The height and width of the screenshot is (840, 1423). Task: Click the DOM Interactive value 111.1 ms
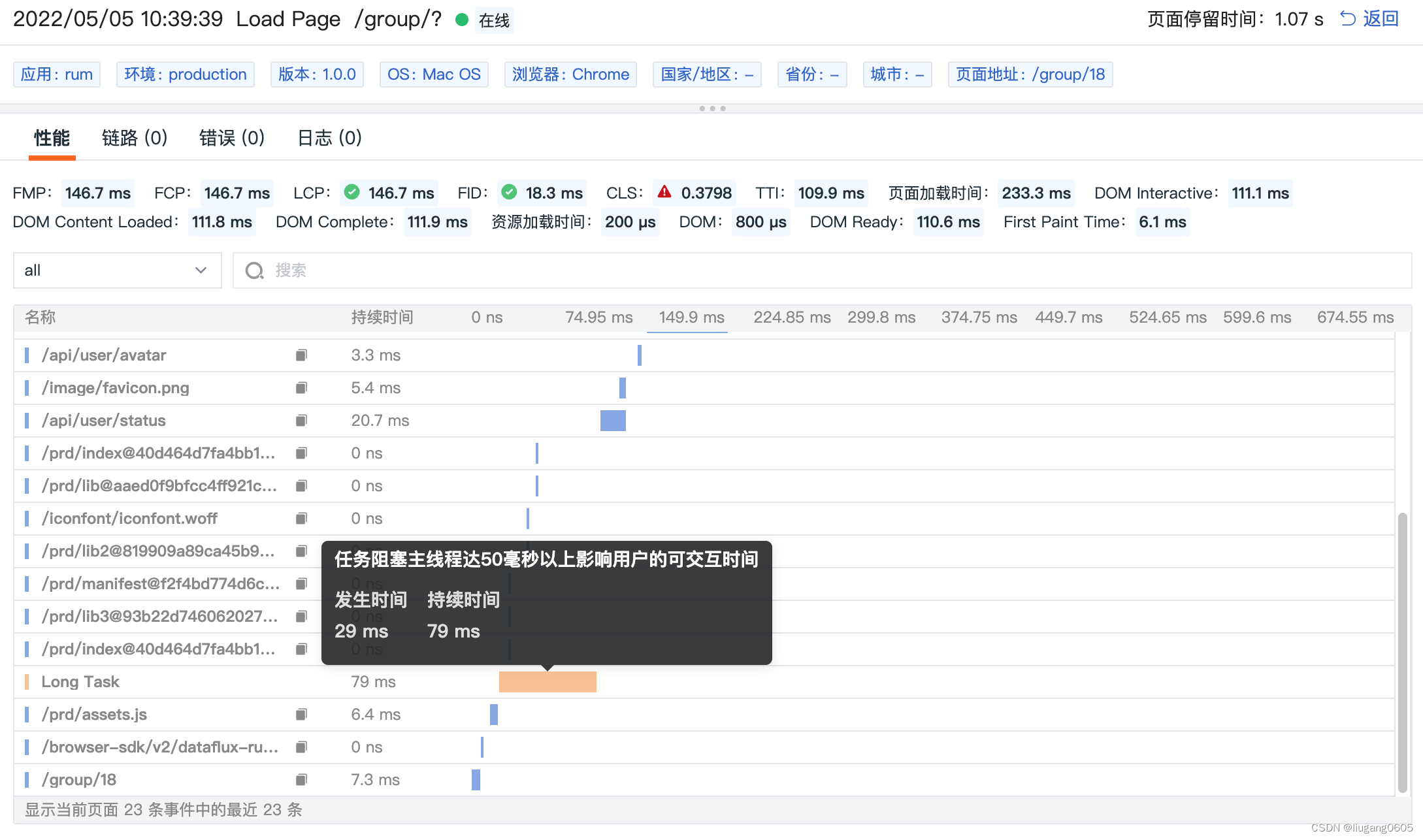(x=1260, y=193)
